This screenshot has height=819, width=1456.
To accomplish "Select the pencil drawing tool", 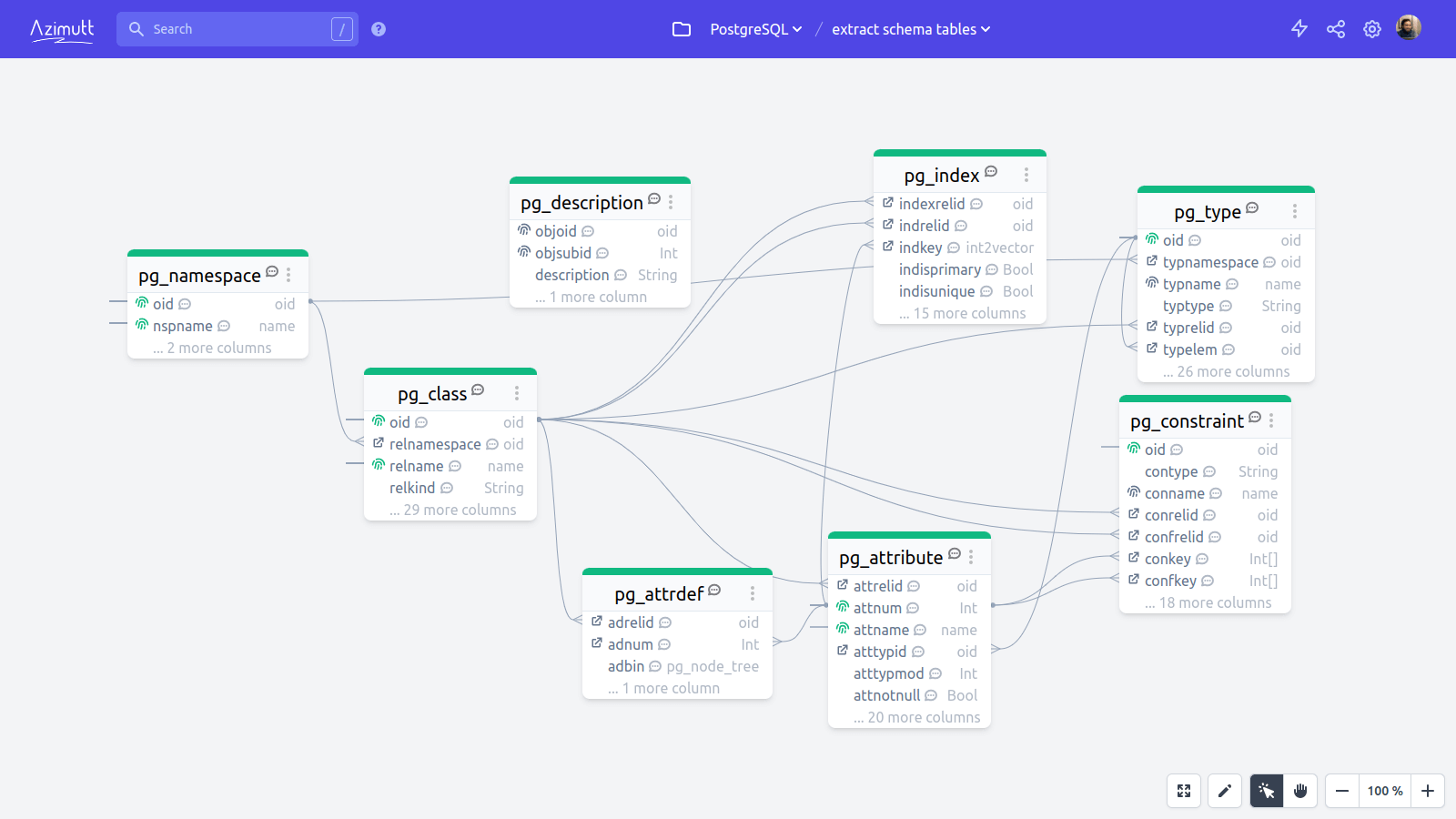I will 1224,791.
